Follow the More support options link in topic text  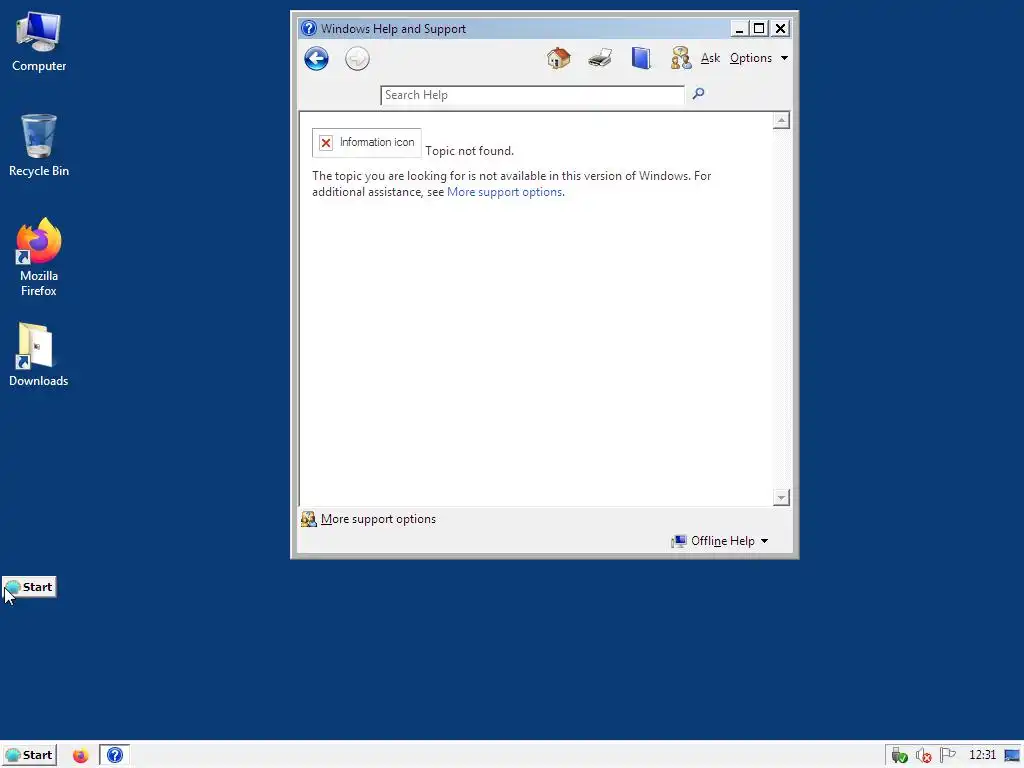504,192
